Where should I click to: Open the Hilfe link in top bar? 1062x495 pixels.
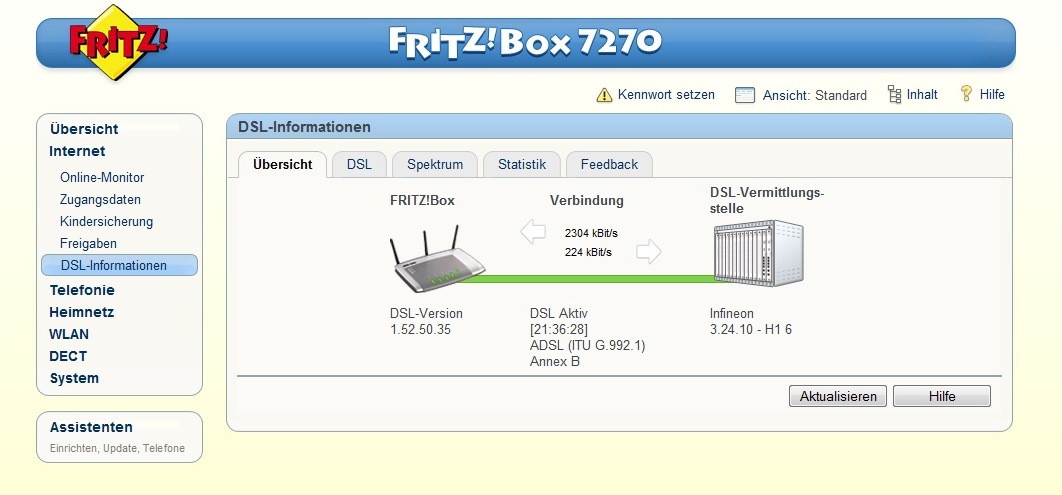(992, 94)
